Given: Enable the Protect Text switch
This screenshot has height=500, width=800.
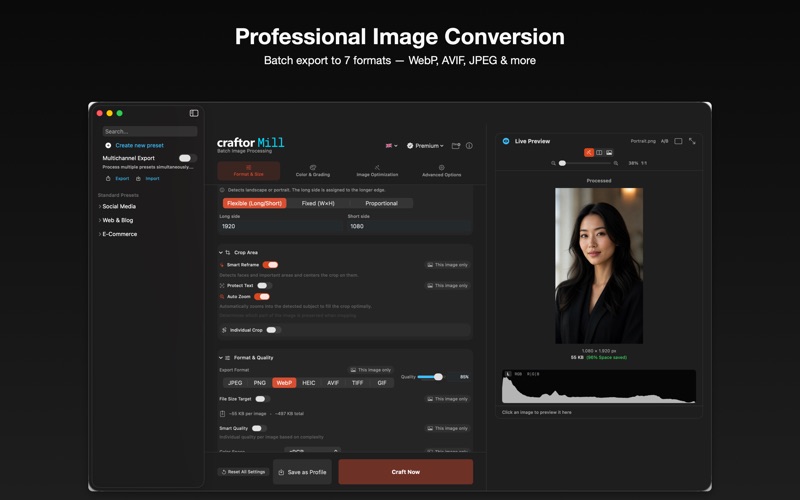Looking at the screenshot, I should point(264,286).
